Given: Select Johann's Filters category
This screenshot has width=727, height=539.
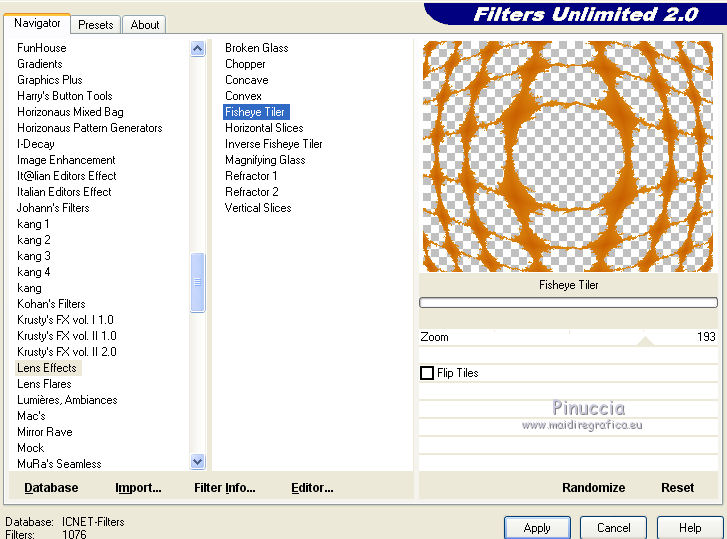Looking at the screenshot, I should click(x=53, y=208).
